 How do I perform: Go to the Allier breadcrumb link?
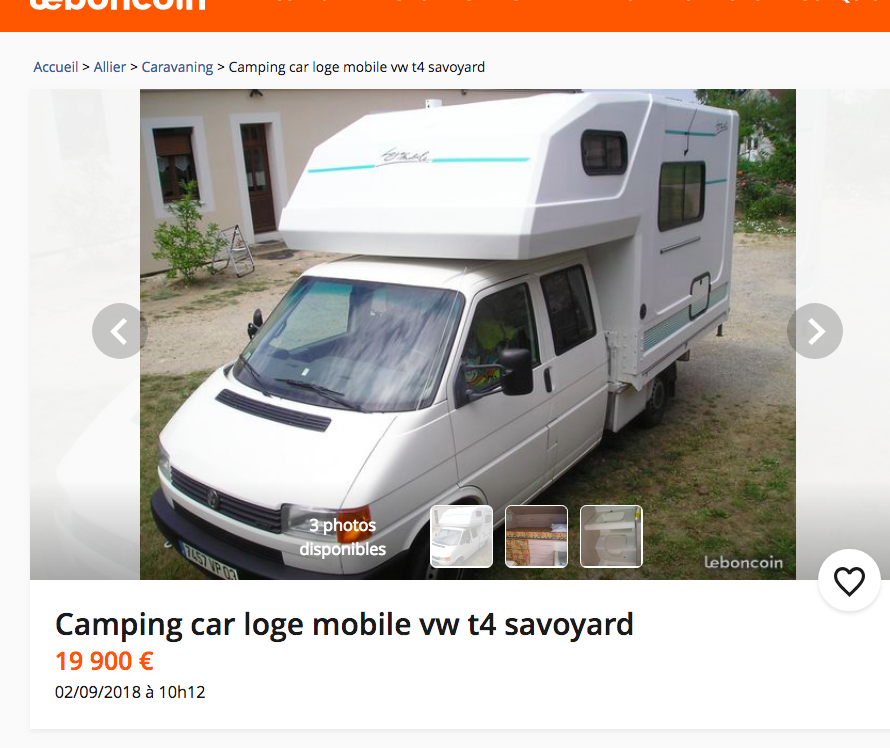pyautogui.click(x=110, y=67)
